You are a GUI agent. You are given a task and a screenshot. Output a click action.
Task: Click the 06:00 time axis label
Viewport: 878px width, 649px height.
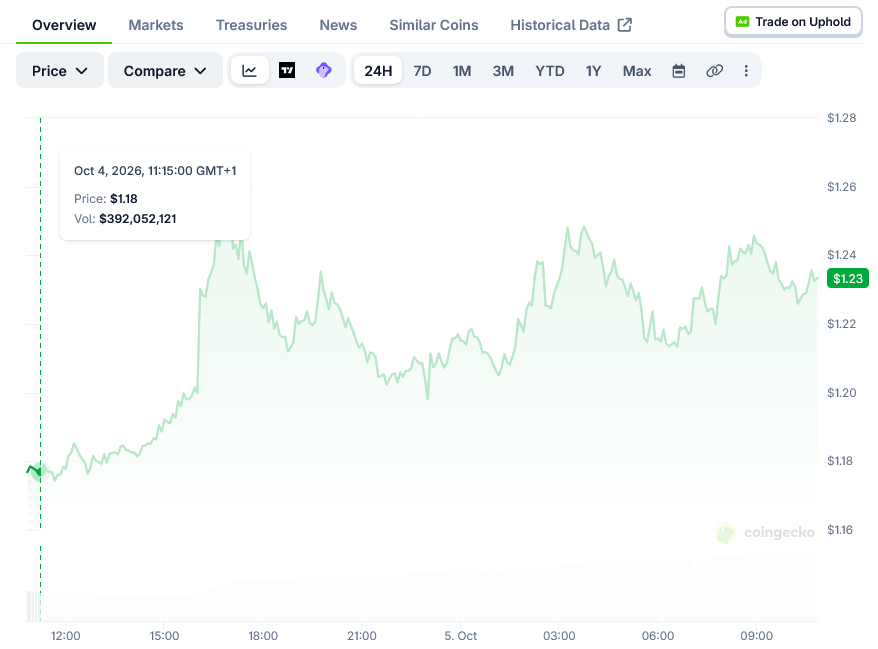pyautogui.click(x=658, y=636)
